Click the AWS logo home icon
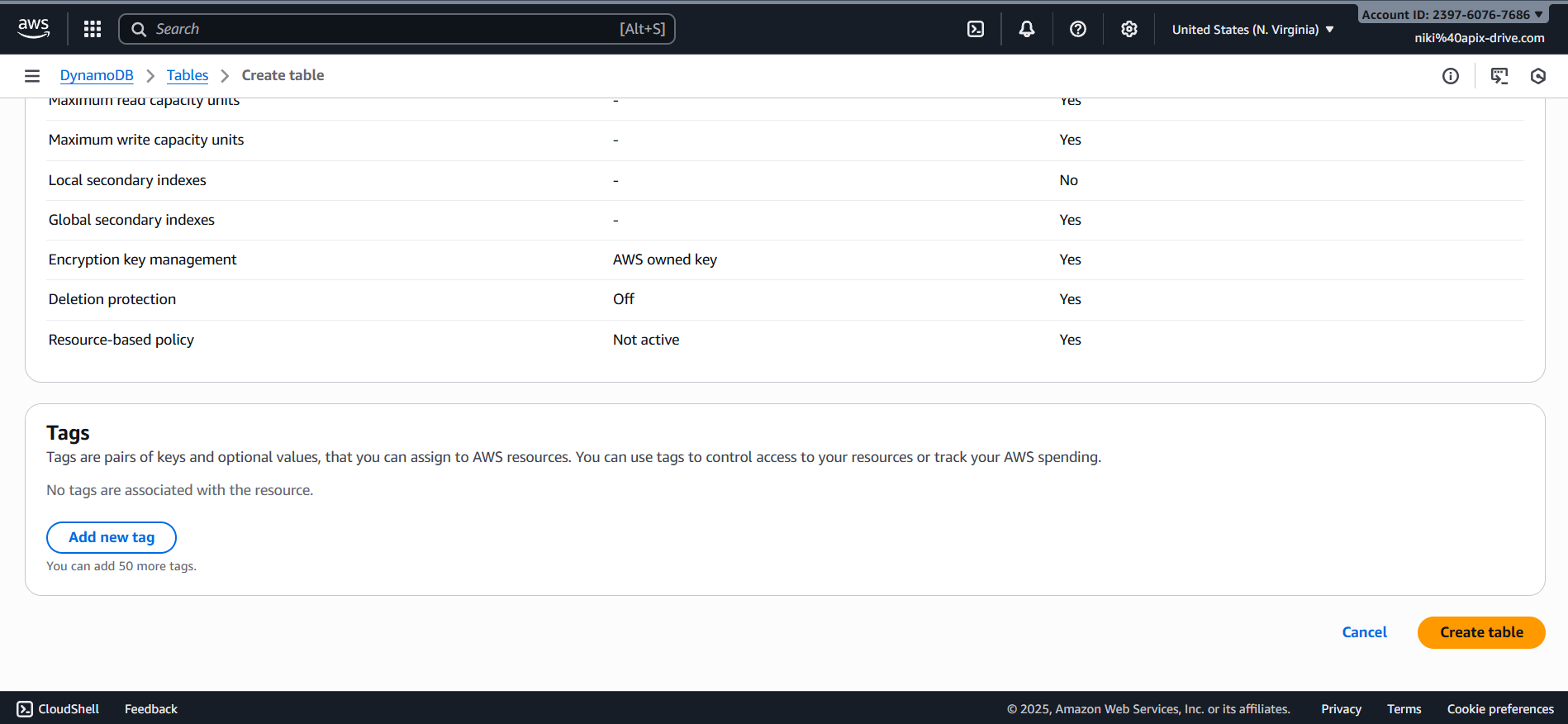 pyautogui.click(x=34, y=28)
